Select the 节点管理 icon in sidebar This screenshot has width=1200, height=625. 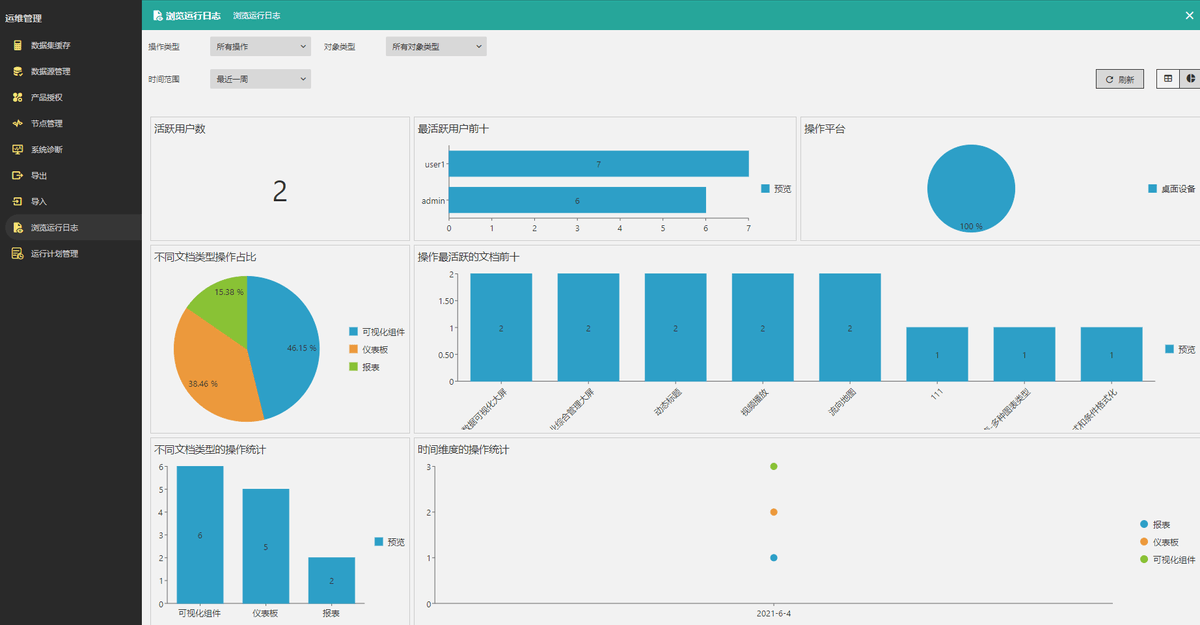click(17, 123)
